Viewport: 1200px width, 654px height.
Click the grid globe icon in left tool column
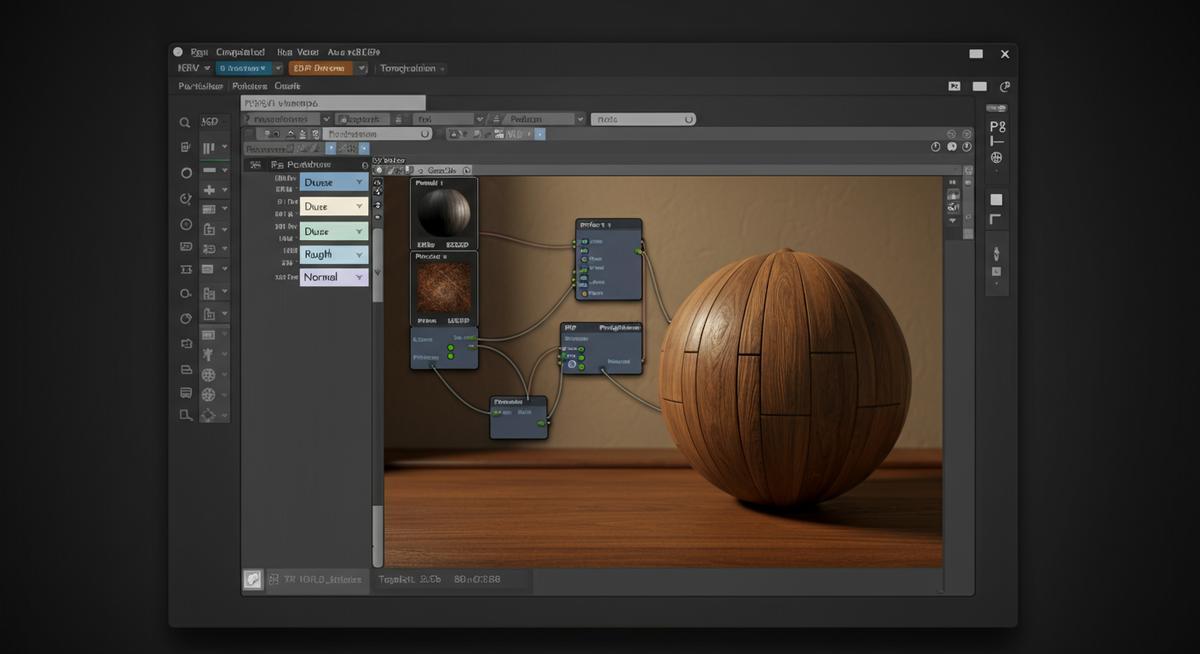pos(209,375)
